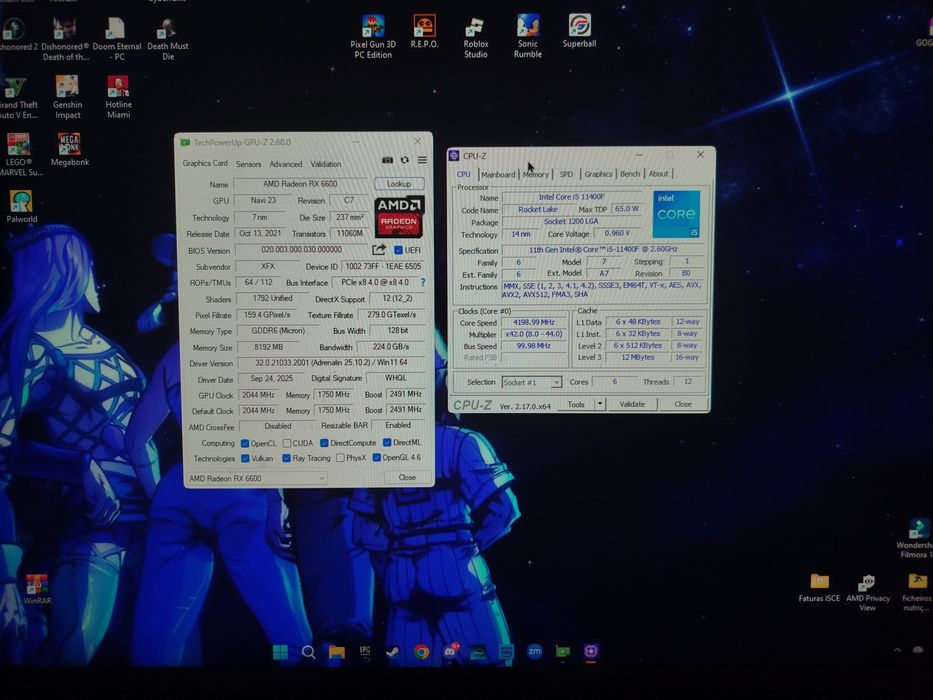This screenshot has height=700, width=933.
Task: Expand the Tools dropdown arrow in CPU-Z
Action: (600, 404)
